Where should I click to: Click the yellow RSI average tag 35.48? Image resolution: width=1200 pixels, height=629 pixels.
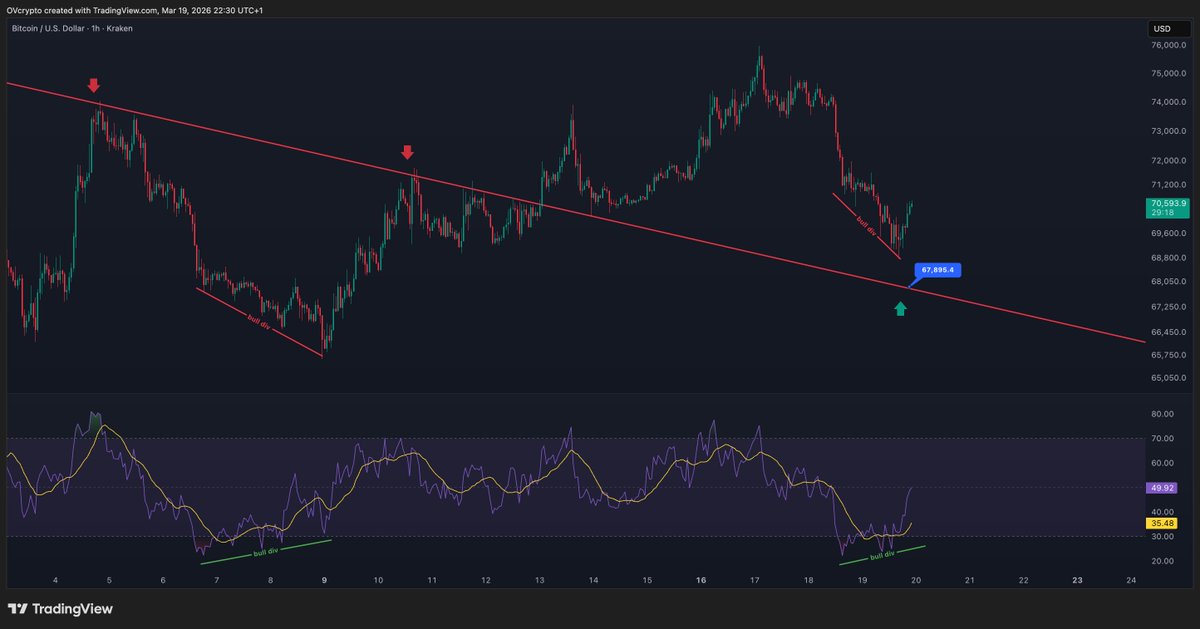coord(1164,523)
